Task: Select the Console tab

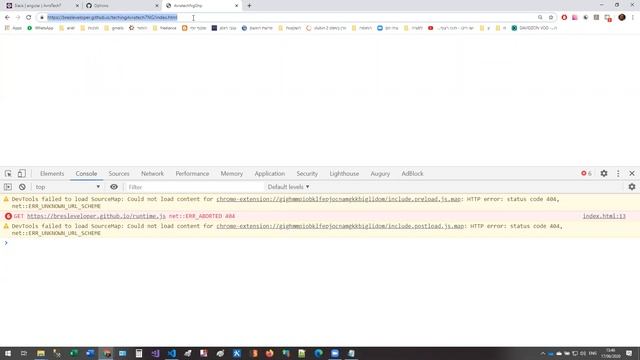Action: click(x=86, y=173)
